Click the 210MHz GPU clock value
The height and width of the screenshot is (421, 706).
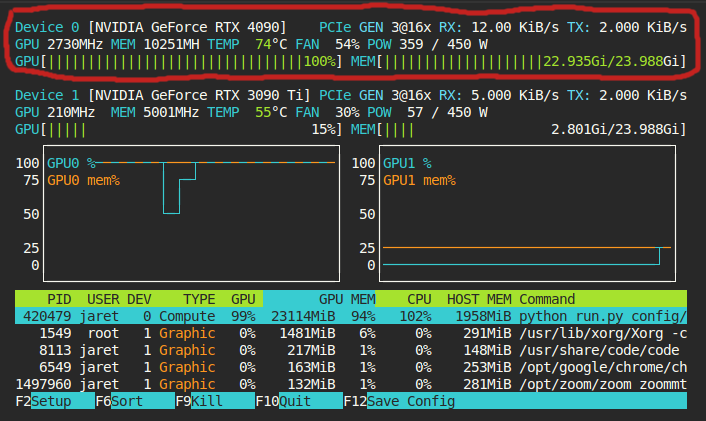pyautogui.click(x=71, y=113)
